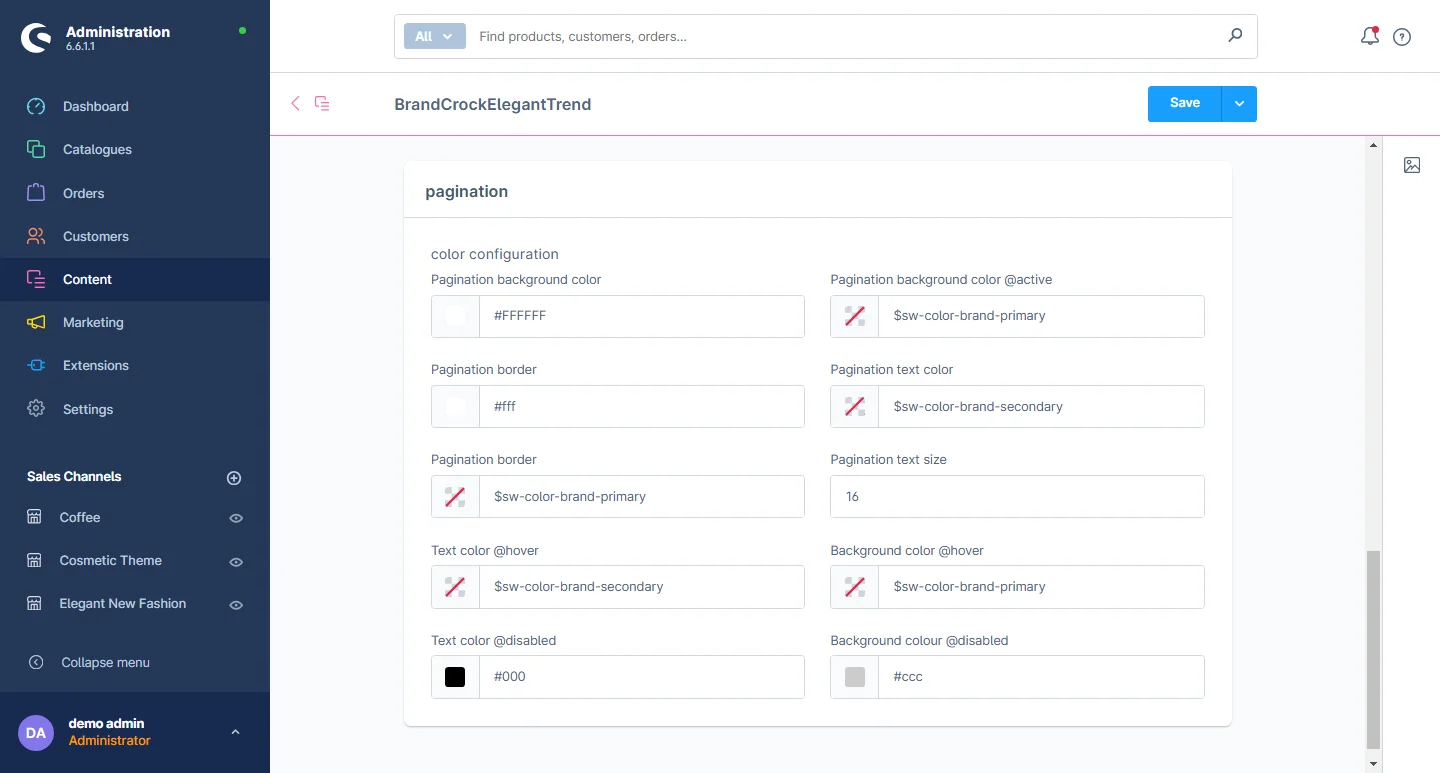This screenshot has width=1440, height=773.
Task: Click the search magnifier icon
Action: 1235,36
